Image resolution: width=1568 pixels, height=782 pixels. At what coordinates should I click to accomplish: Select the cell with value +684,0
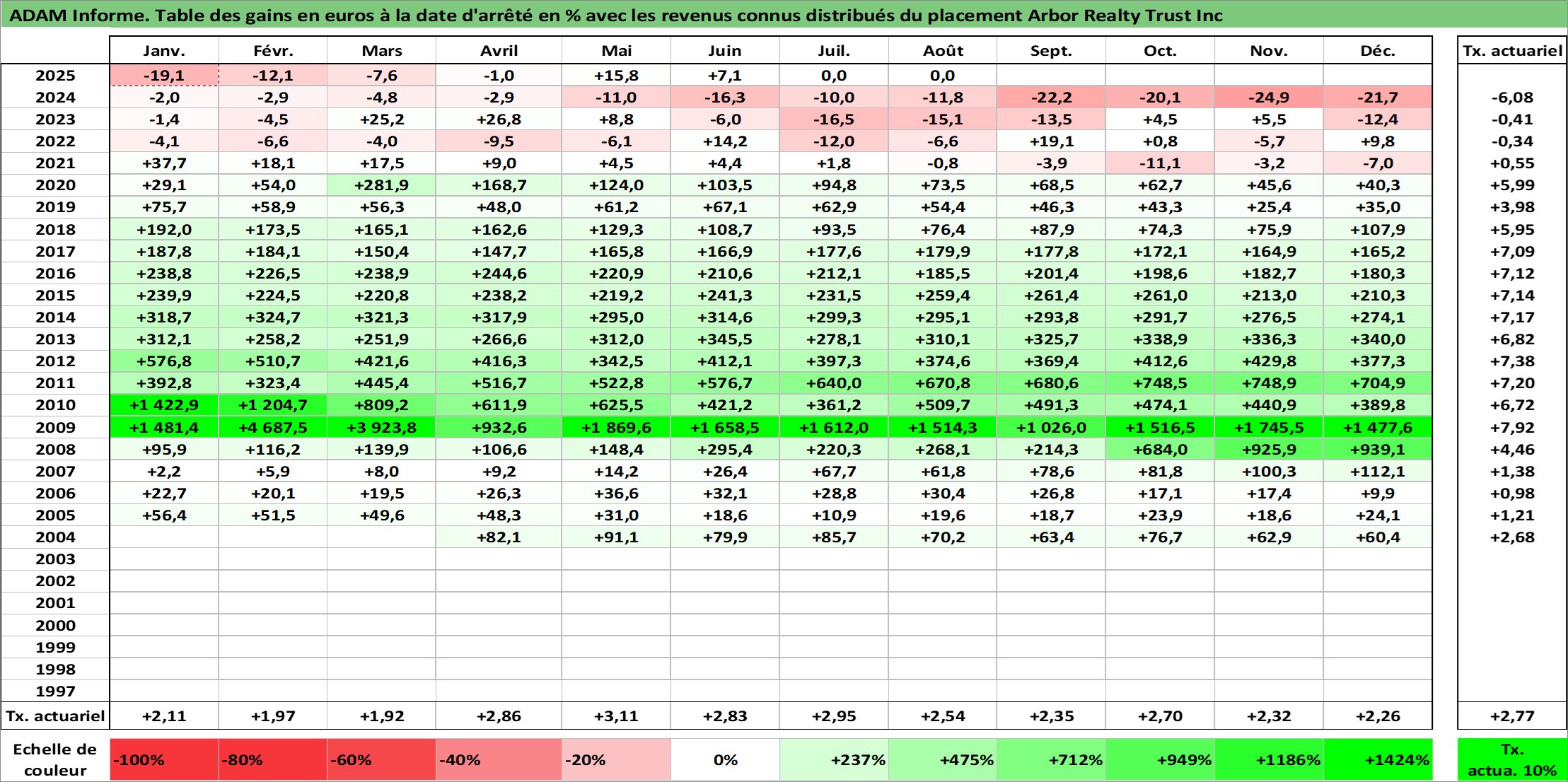1160,449
